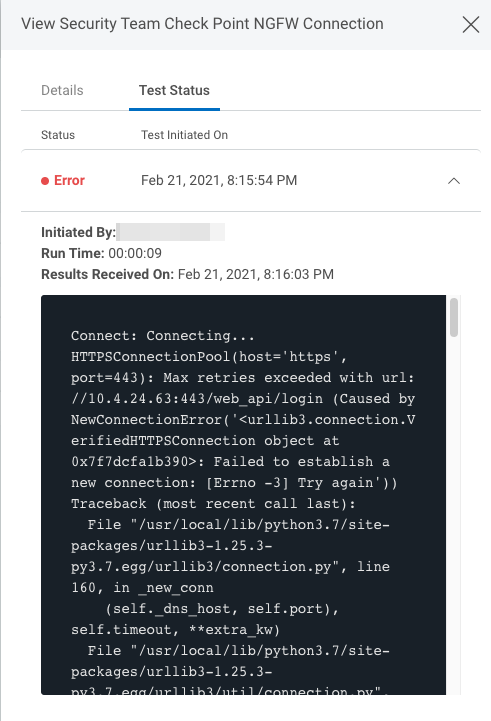
Task: Collapse the Error test result row
Action: 454,181
